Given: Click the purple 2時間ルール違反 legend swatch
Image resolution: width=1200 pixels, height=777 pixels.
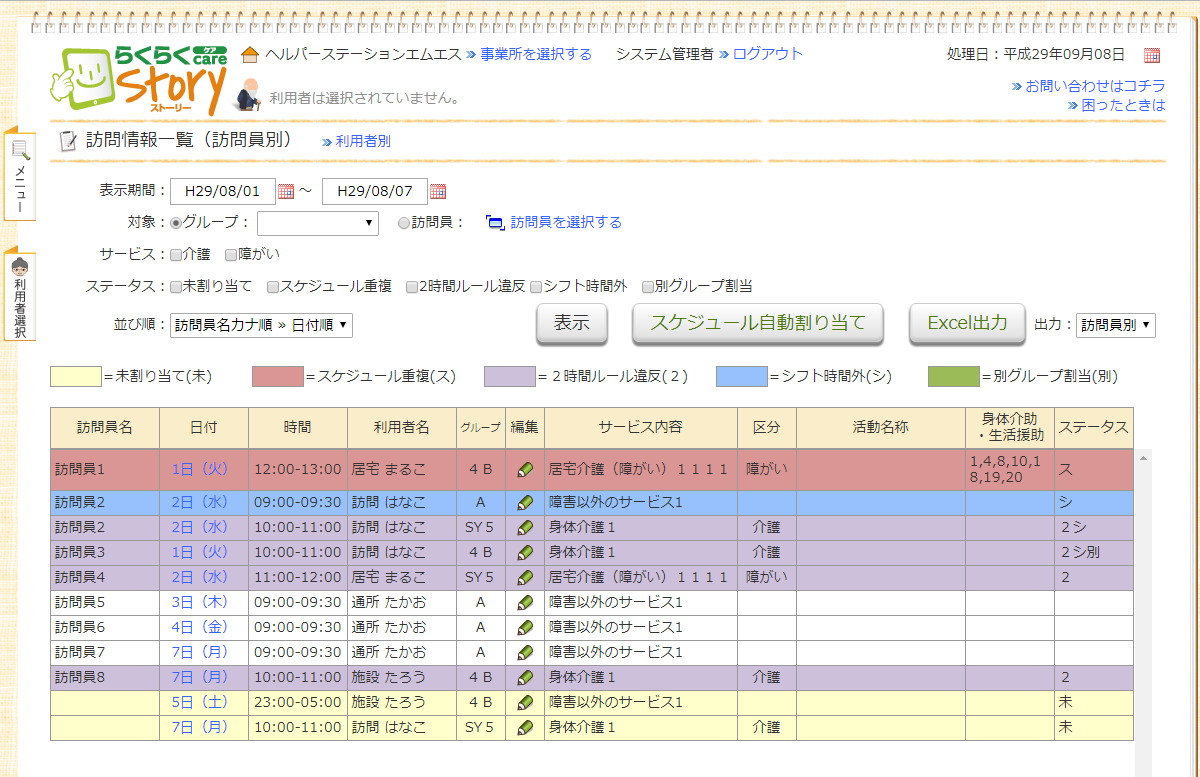Looking at the screenshot, I should [x=510, y=377].
